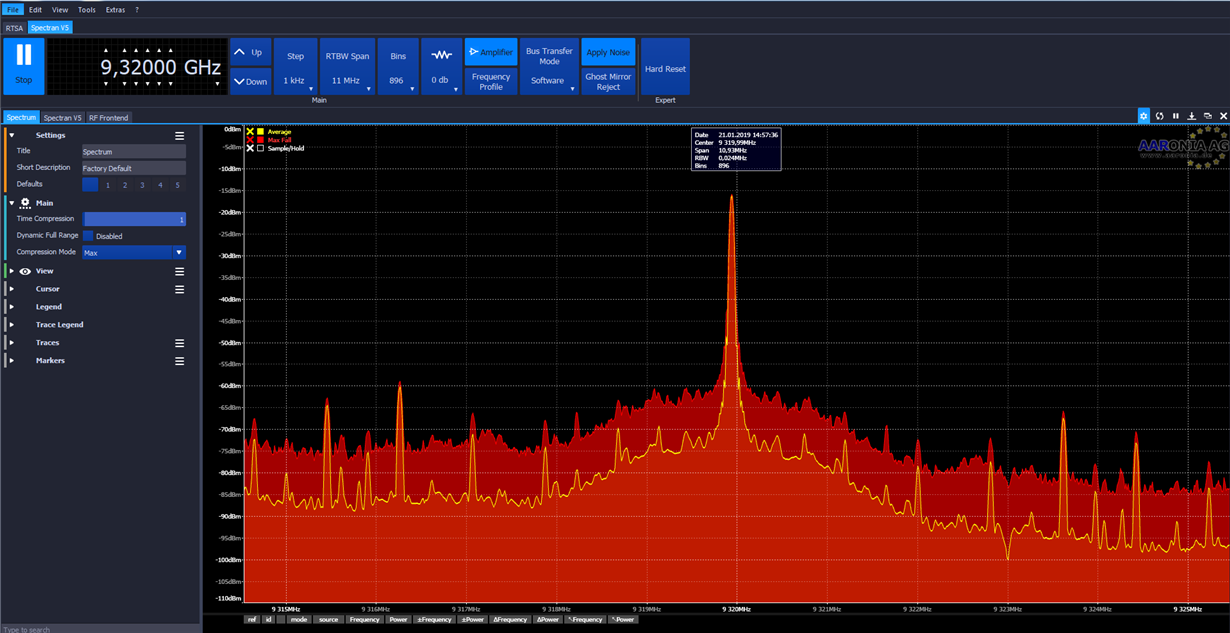
Task: Open the Markers section hamburger menu
Action: tap(180, 361)
